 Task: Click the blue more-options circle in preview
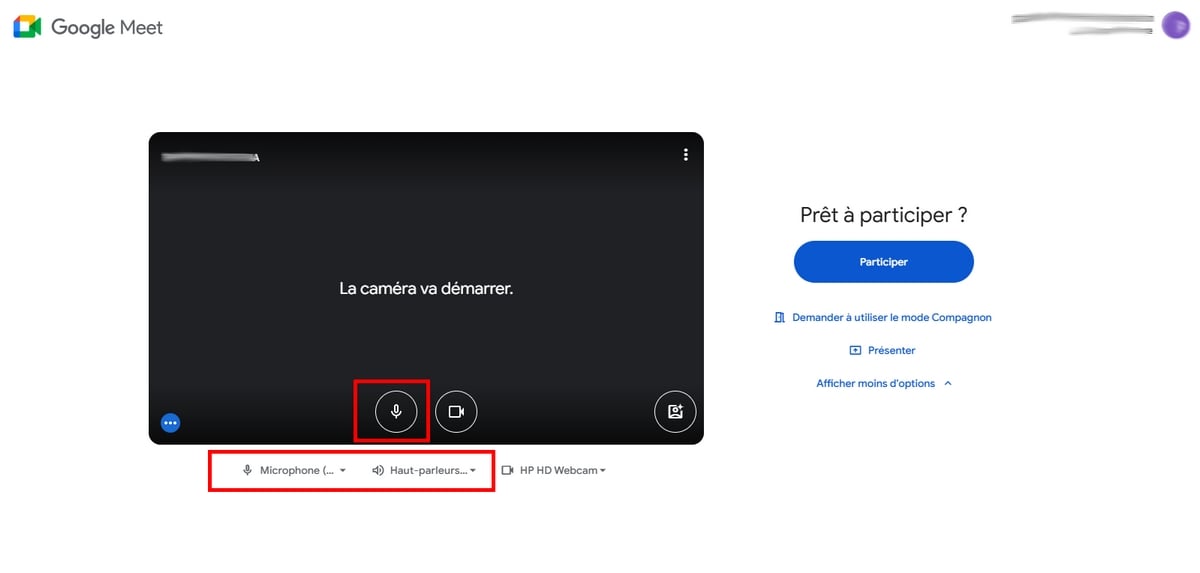pos(171,423)
